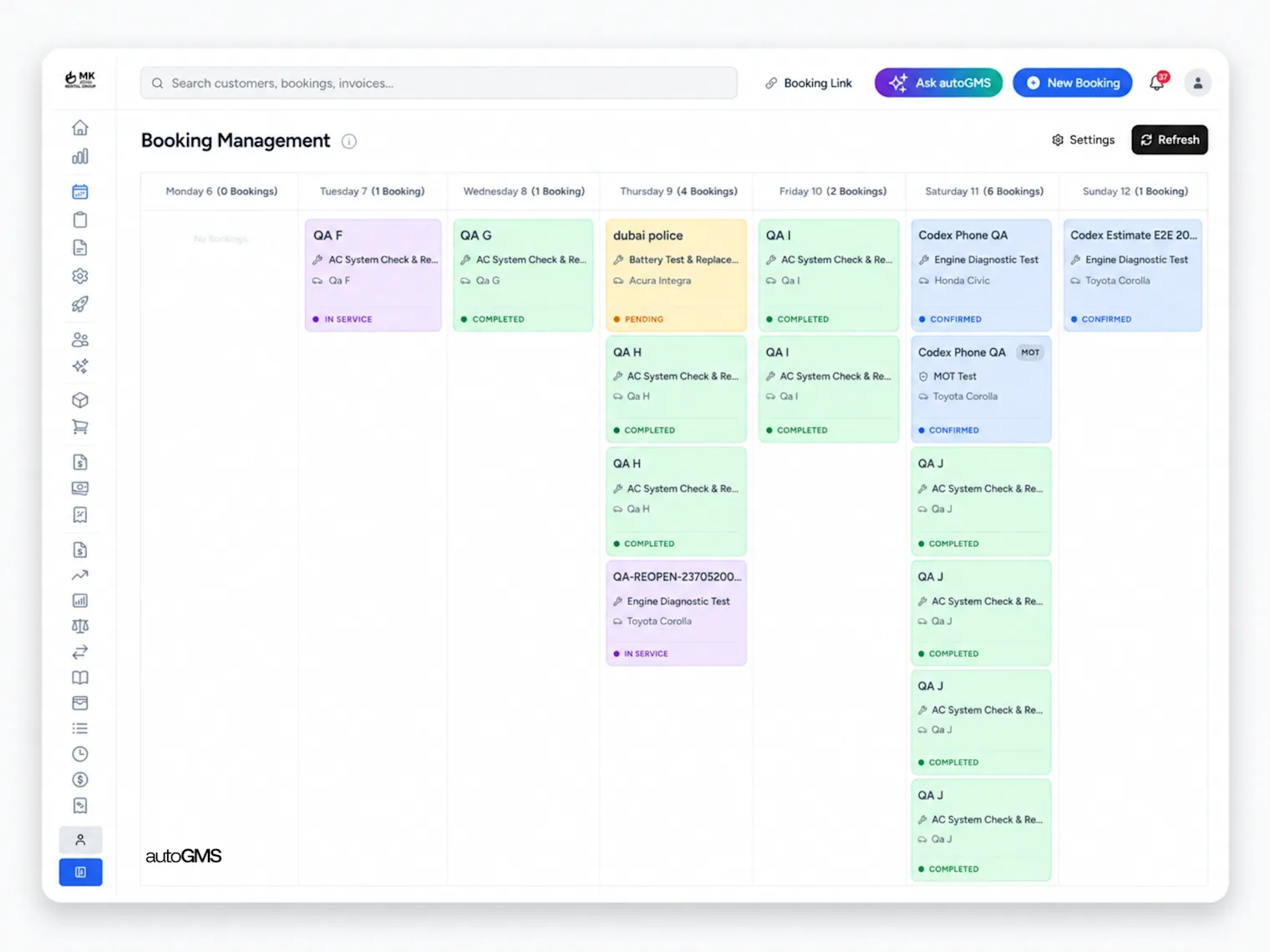
Task: Open the dubai police booking card
Action: click(x=676, y=276)
